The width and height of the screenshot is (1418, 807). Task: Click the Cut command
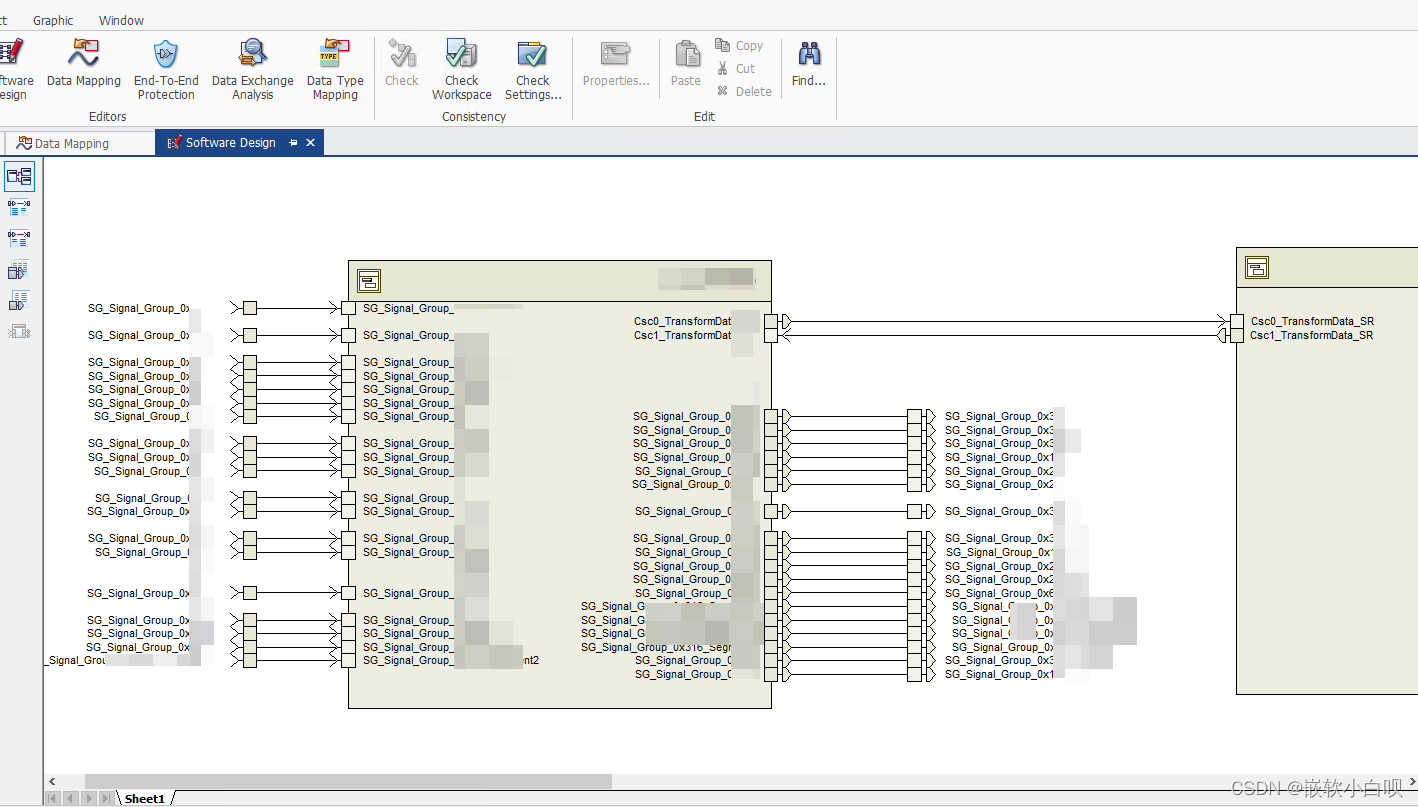(x=737, y=68)
